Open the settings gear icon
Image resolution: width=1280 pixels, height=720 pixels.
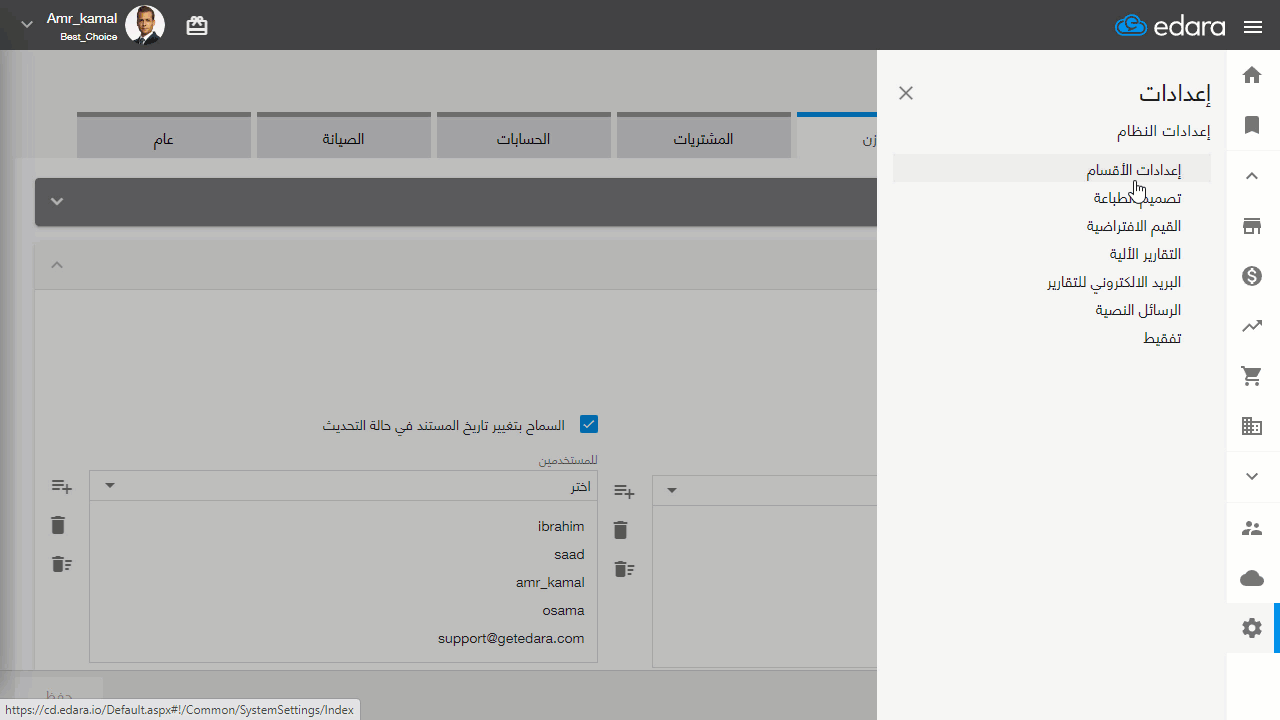[1252, 628]
